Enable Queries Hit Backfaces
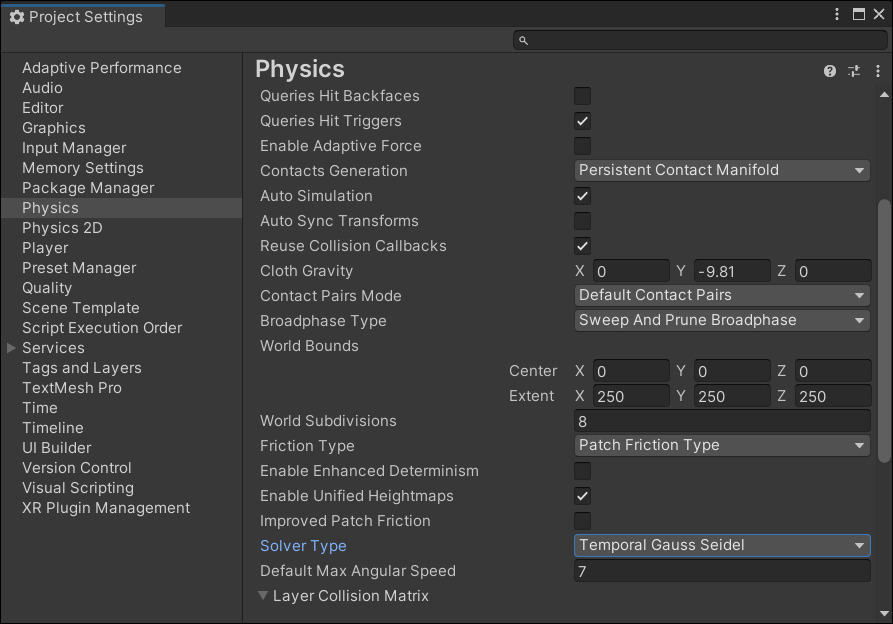Image resolution: width=893 pixels, height=624 pixels. point(583,96)
